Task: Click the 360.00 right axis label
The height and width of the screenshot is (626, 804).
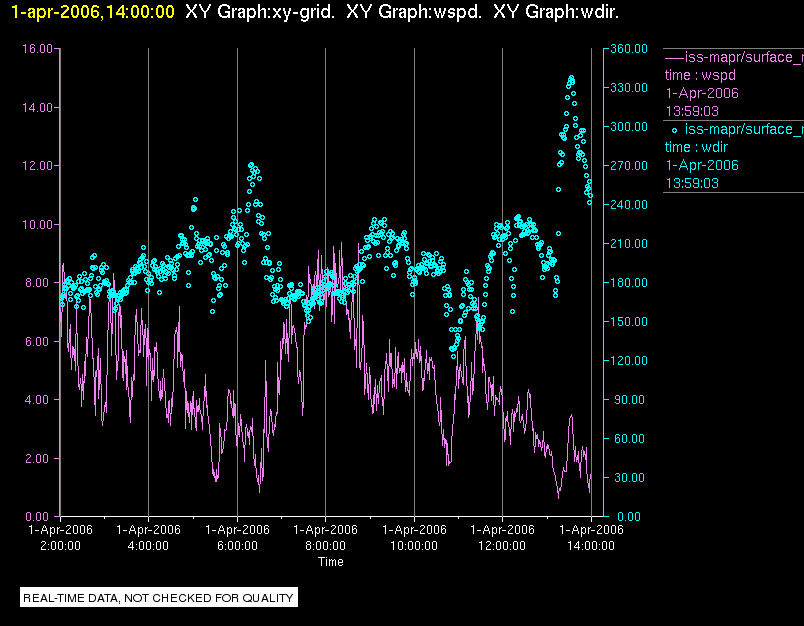Action: tap(629, 49)
